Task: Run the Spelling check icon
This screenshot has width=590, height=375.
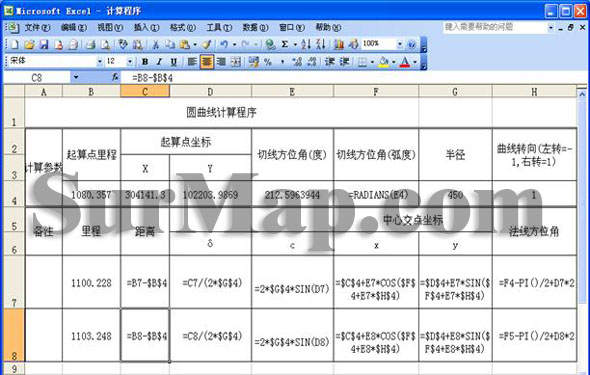Action: click(123, 44)
